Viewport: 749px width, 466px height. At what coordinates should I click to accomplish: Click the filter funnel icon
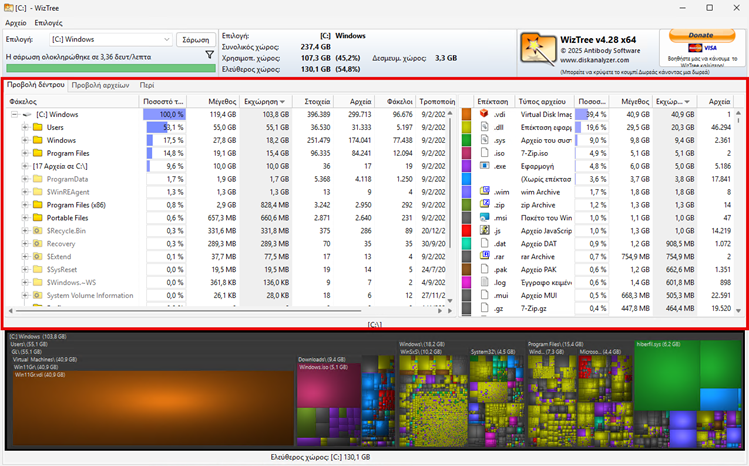(x=210, y=55)
